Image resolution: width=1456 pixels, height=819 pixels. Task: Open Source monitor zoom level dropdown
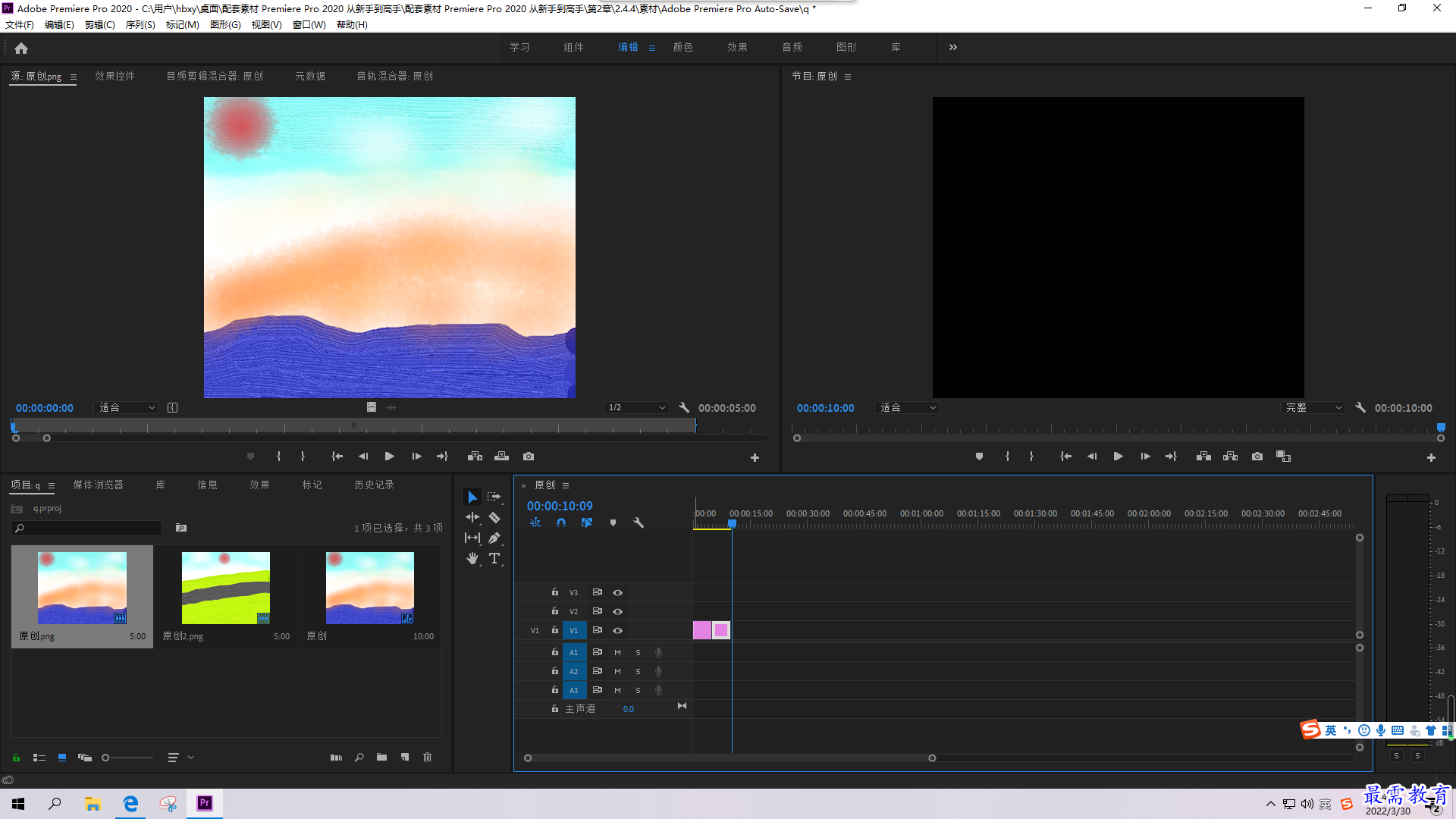pyautogui.click(x=126, y=407)
